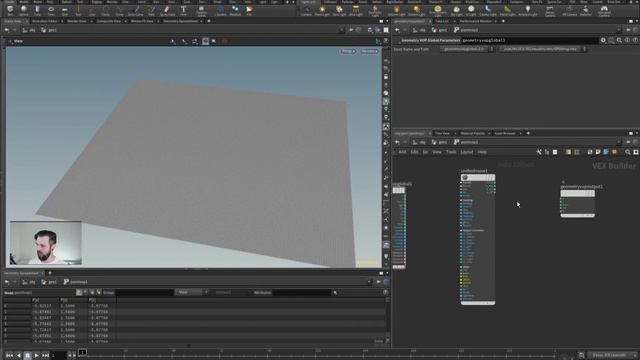The image size is (640, 360).
Task: Add a Gamepad Camera from shelf
Action: [x=604, y=10]
